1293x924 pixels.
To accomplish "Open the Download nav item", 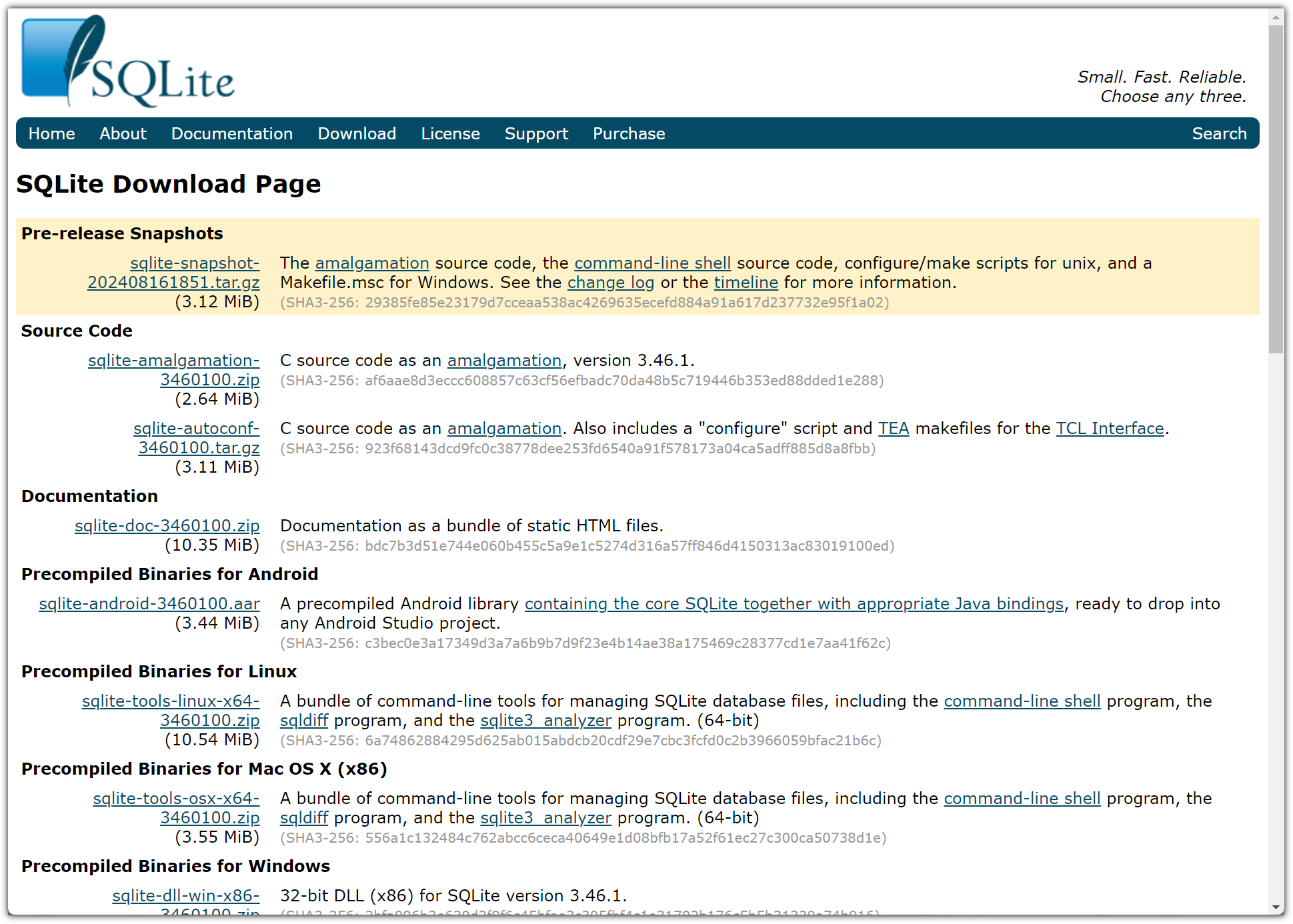I will tap(357, 133).
